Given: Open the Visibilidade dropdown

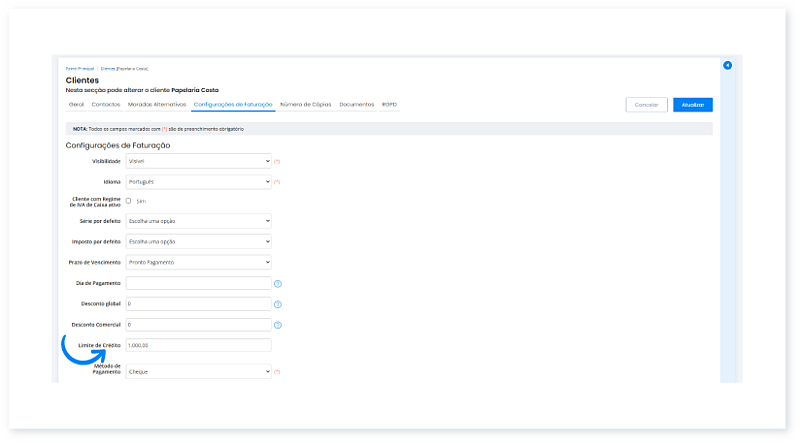Looking at the screenshot, I should point(198,161).
